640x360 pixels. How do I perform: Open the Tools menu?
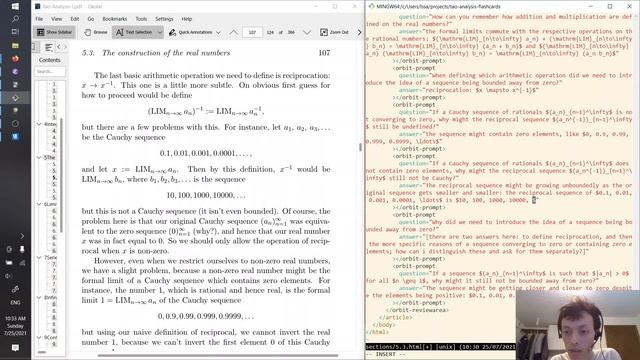(x=141, y=19)
